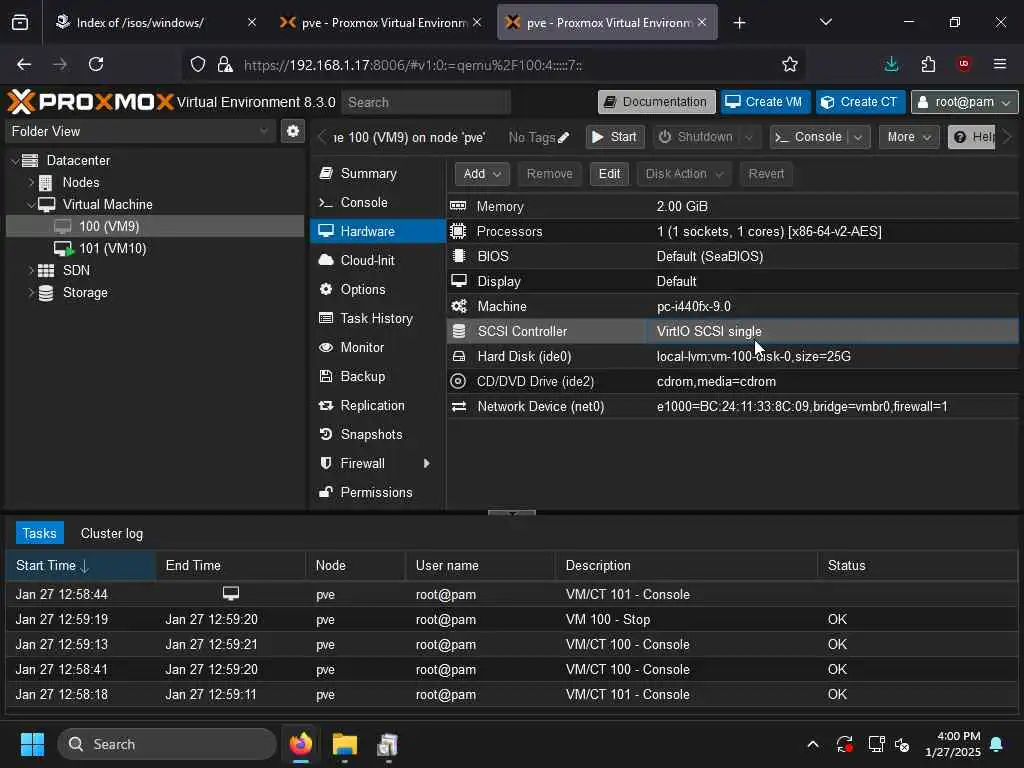Show hidden system tray icons chevron

[812, 744]
